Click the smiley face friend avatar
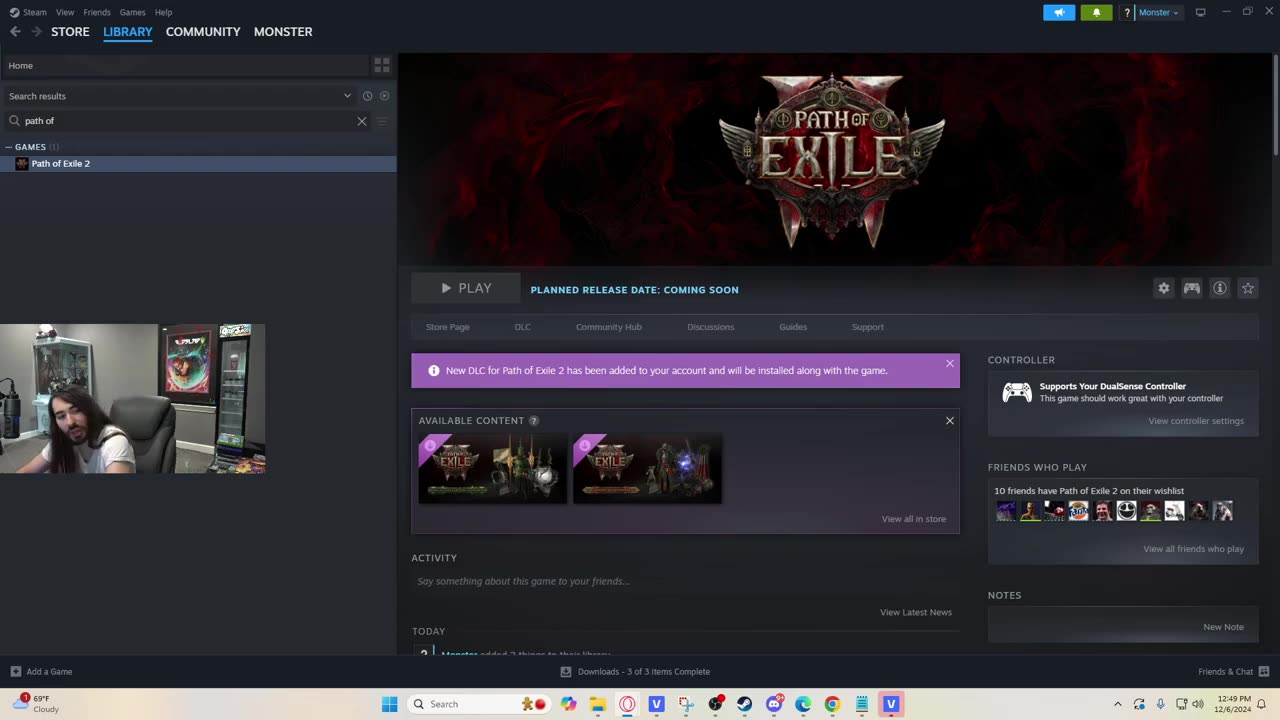Image resolution: width=1280 pixels, height=720 pixels. [1126, 511]
